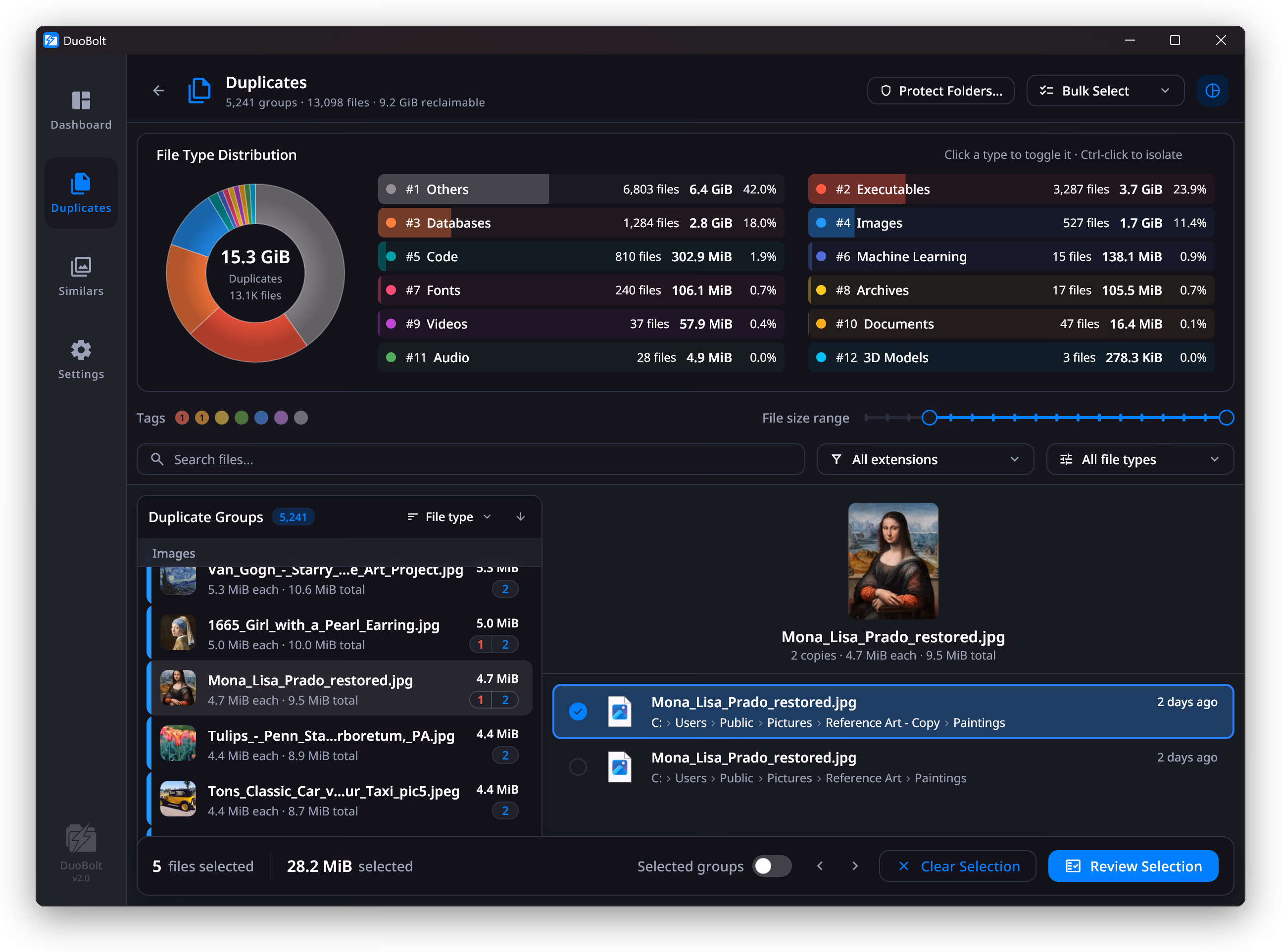Toggle the #9 Videos file type
Viewport: 1281px width, 952px height.
pyautogui.click(x=581, y=324)
